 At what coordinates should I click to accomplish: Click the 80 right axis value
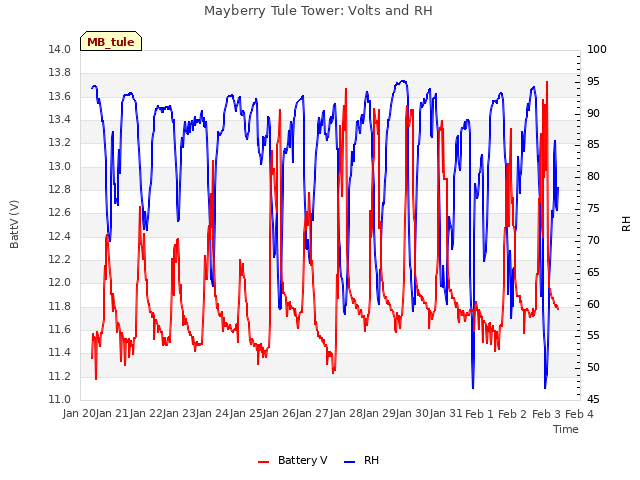tap(593, 176)
